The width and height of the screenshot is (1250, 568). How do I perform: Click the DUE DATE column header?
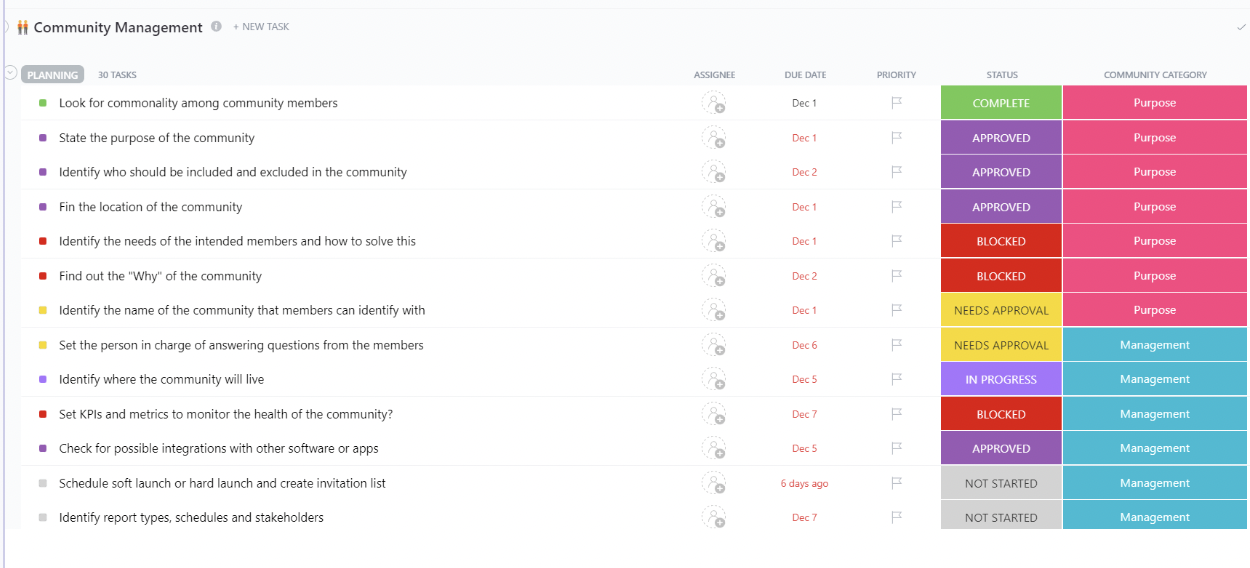pos(805,75)
